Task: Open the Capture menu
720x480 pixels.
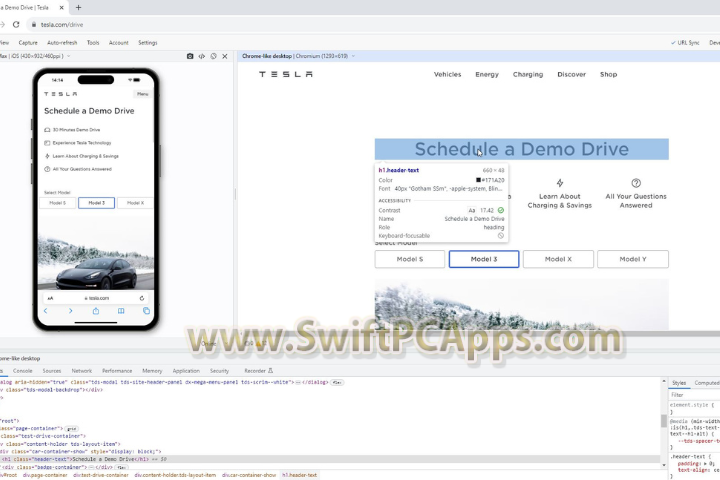Action: point(28,43)
